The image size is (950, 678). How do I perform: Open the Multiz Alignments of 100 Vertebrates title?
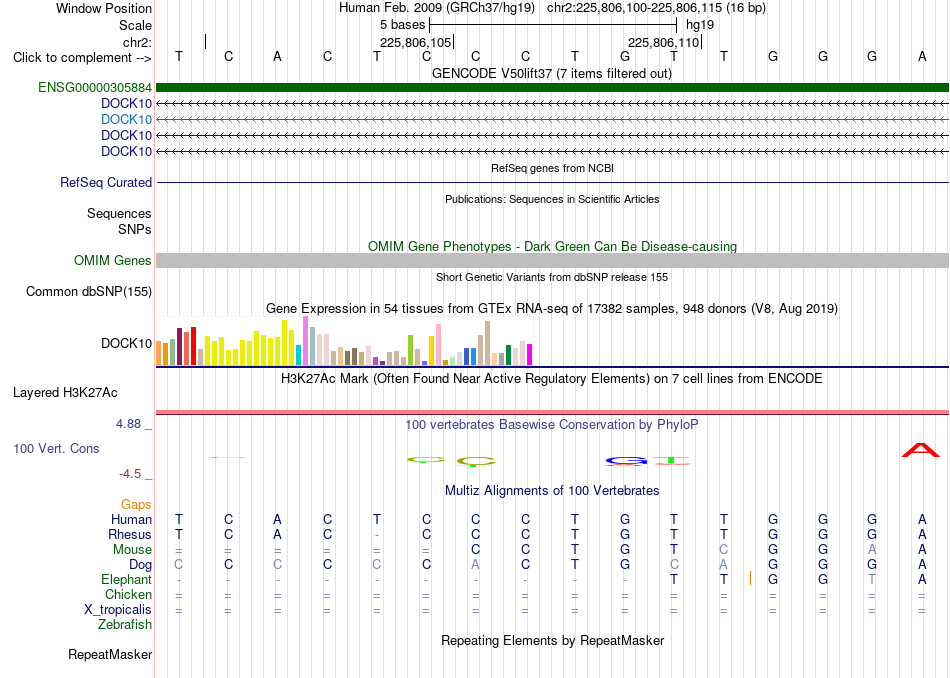pyautogui.click(x=552, y=491)
